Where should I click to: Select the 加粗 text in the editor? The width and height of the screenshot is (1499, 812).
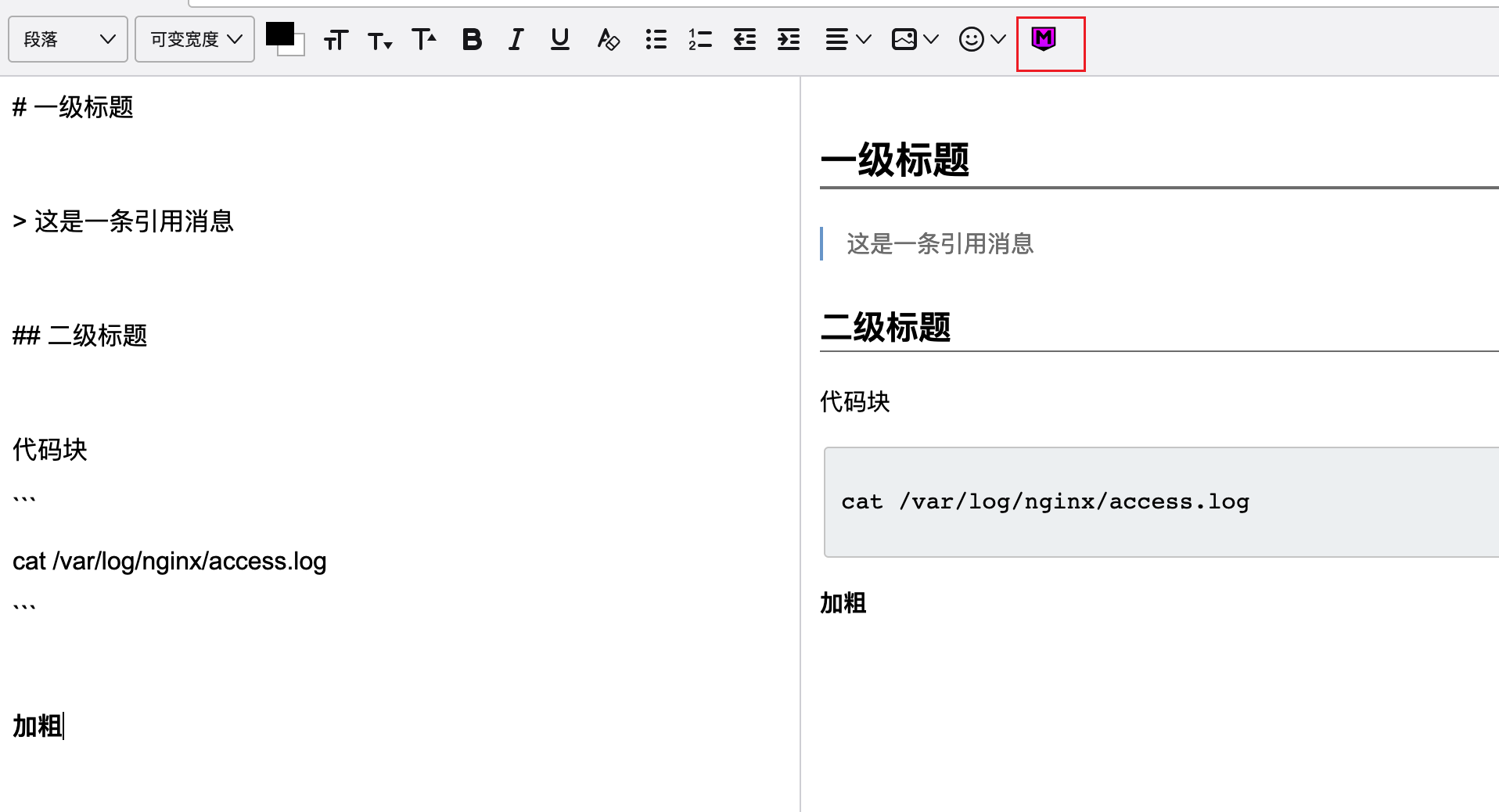point(36,727)
